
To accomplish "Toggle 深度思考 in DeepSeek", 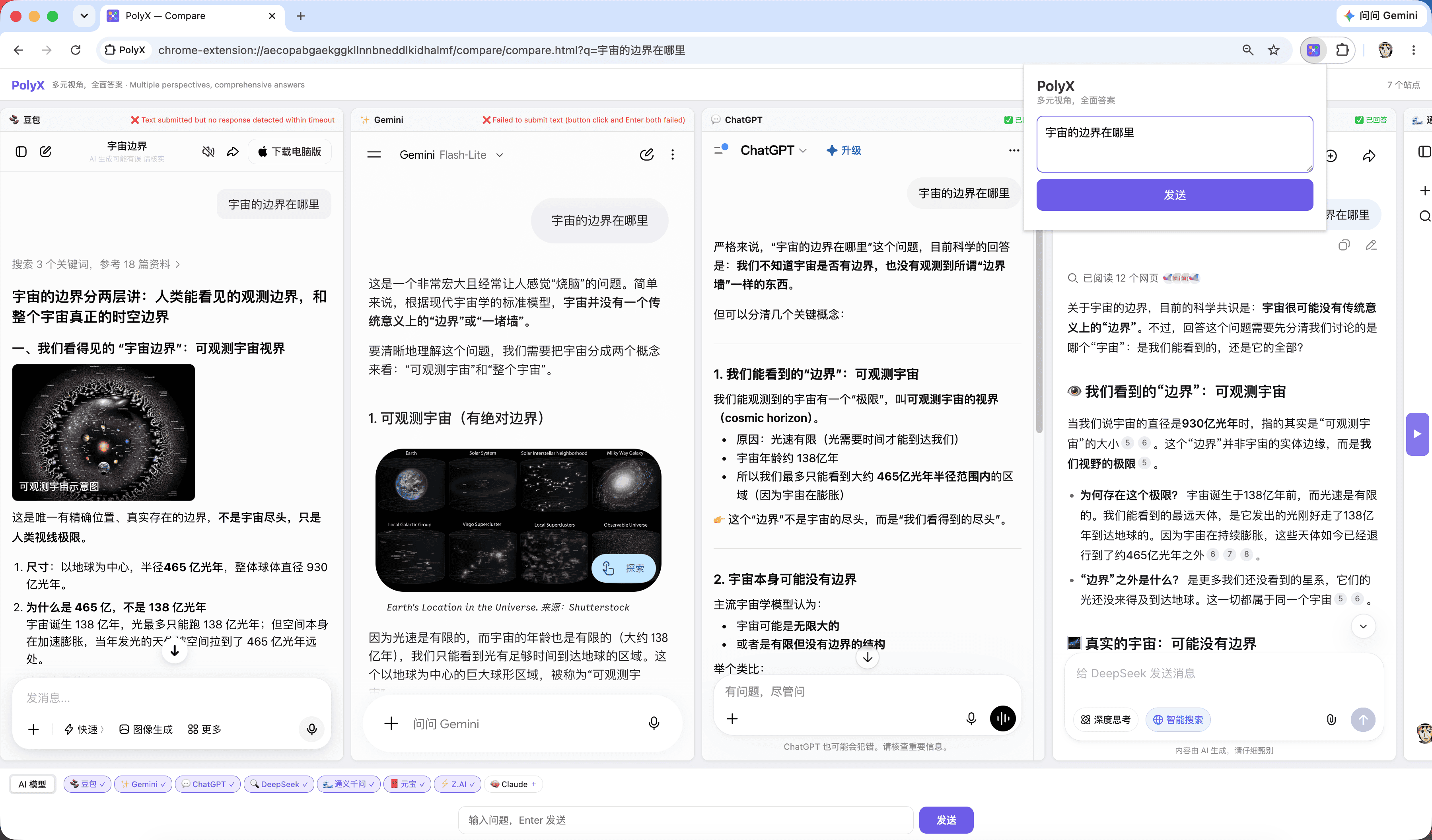I will [x=1106, y=719].
